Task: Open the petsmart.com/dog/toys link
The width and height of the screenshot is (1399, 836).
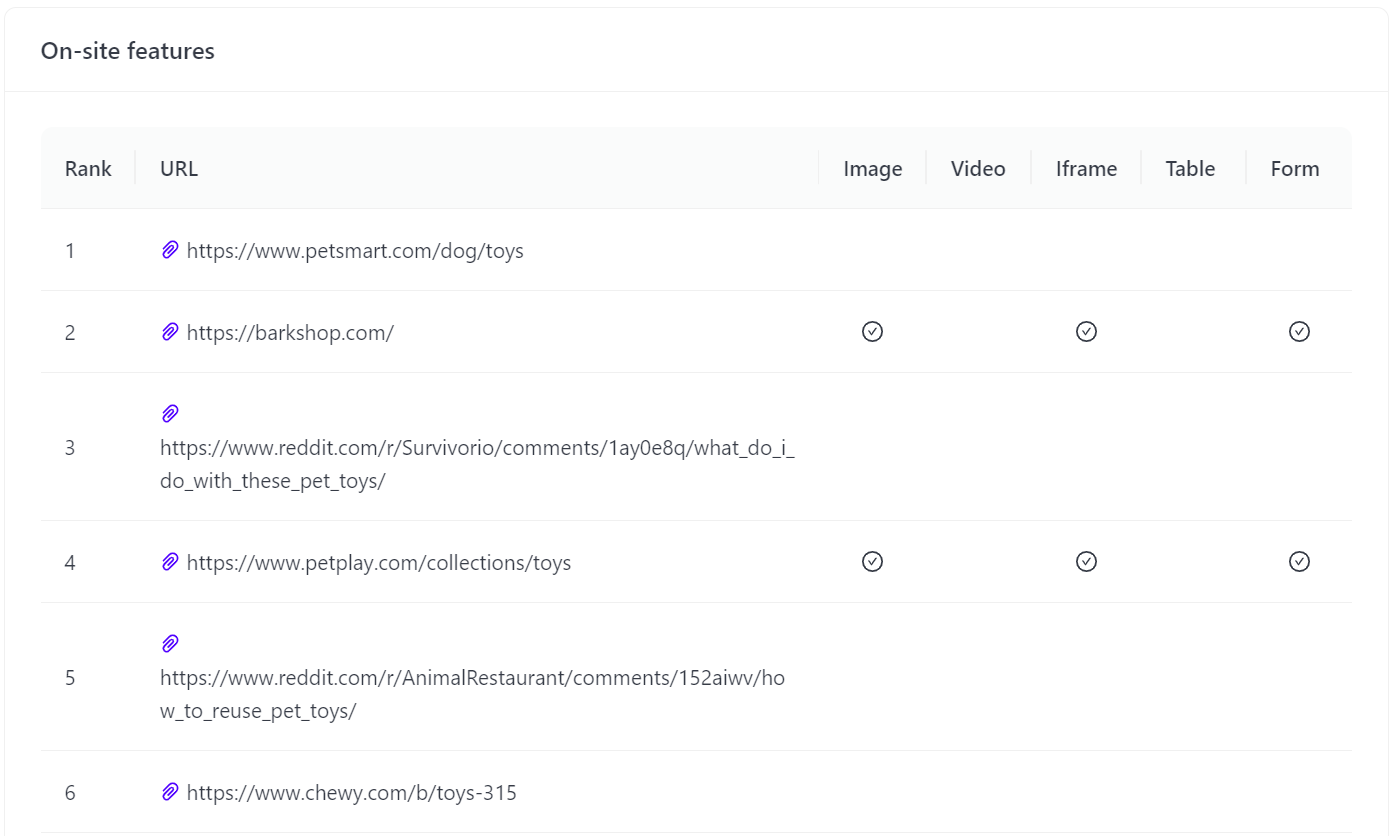Action: click(355, 251)
